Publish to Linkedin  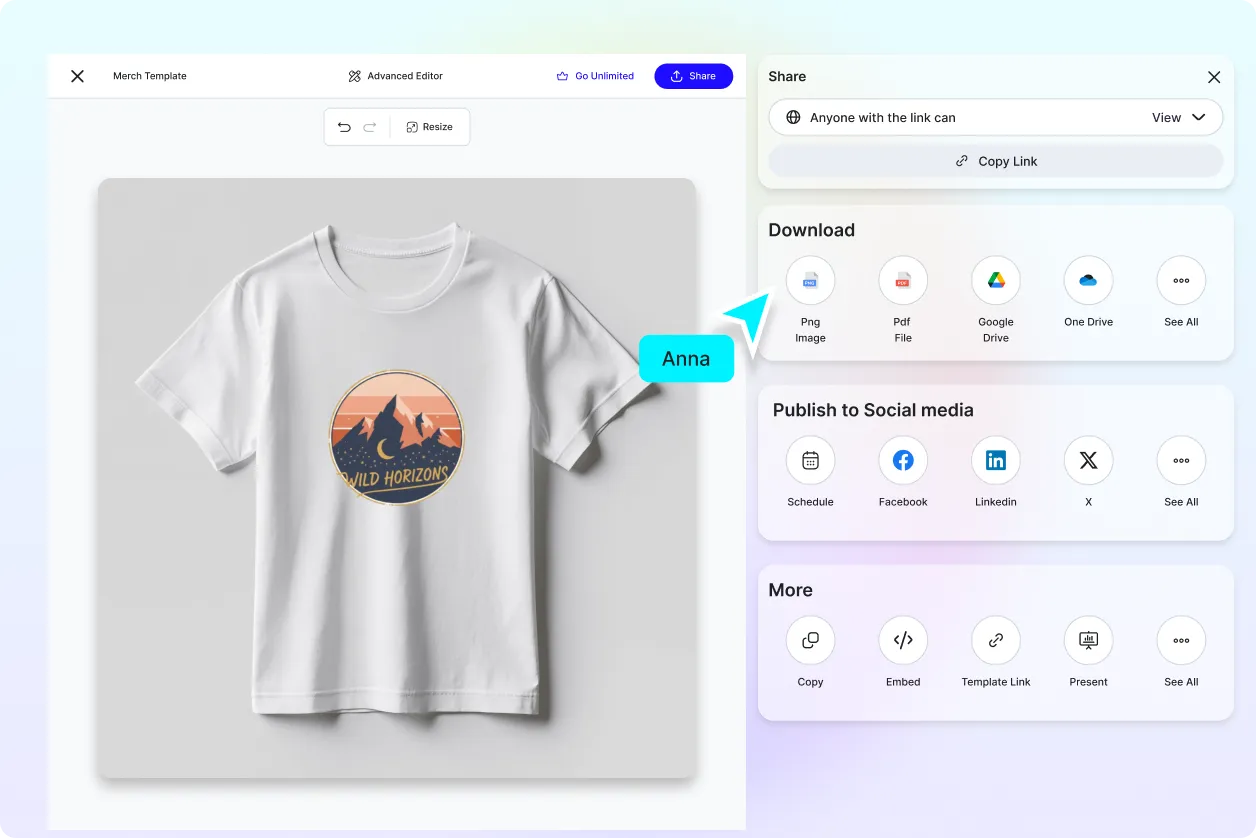(996, 460)
